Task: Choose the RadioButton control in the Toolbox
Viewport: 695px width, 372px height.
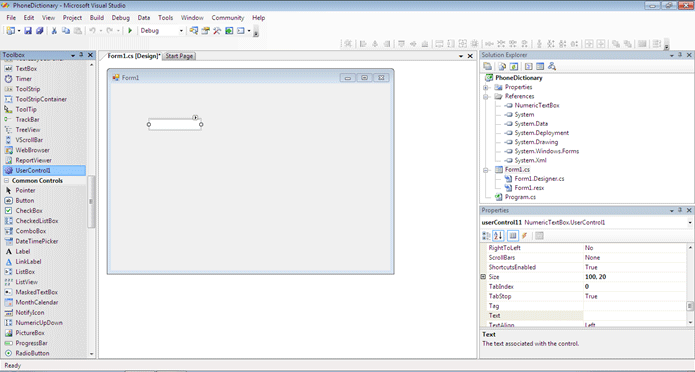Action: pos(32,353)
